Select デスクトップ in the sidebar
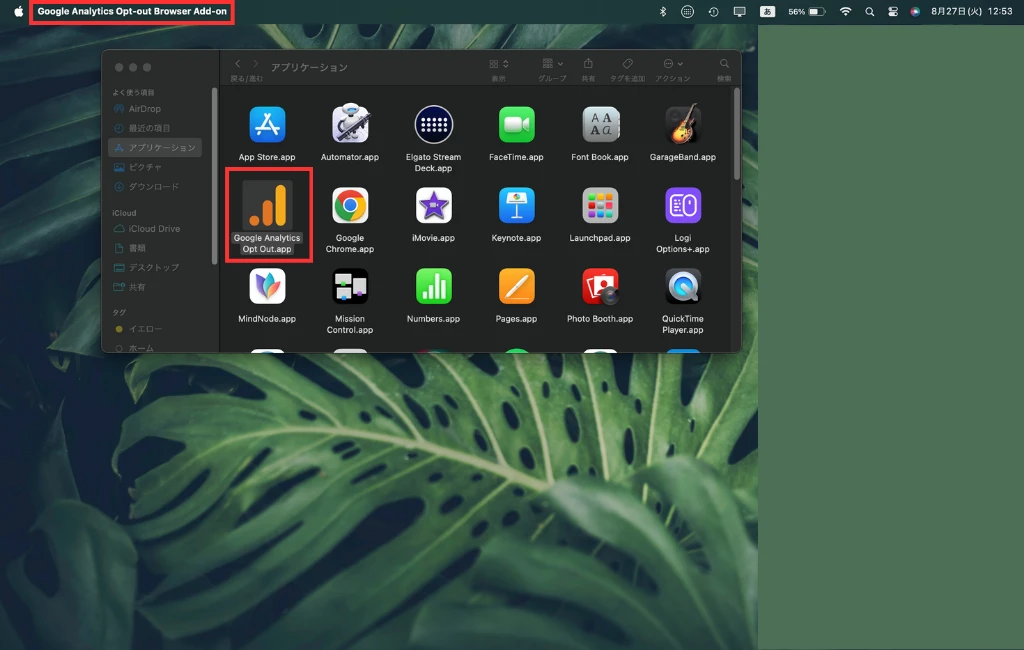 (155, 268)
